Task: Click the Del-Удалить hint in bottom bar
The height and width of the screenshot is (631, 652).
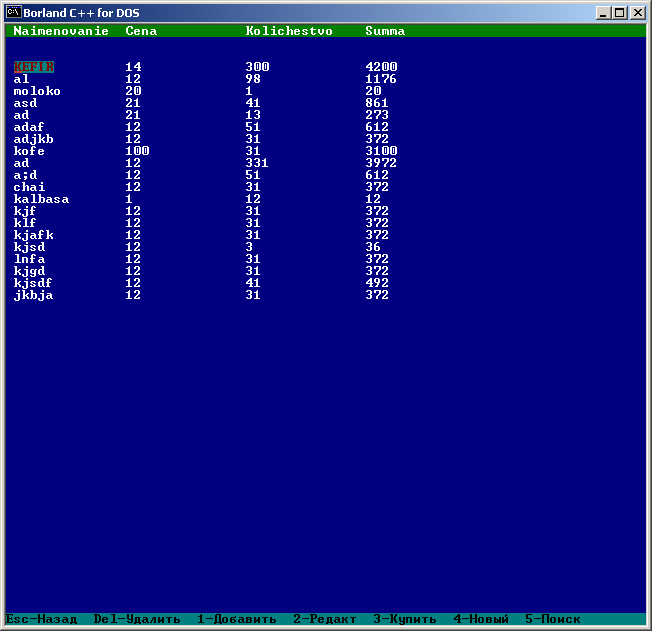Action: [x=137, y=619]
